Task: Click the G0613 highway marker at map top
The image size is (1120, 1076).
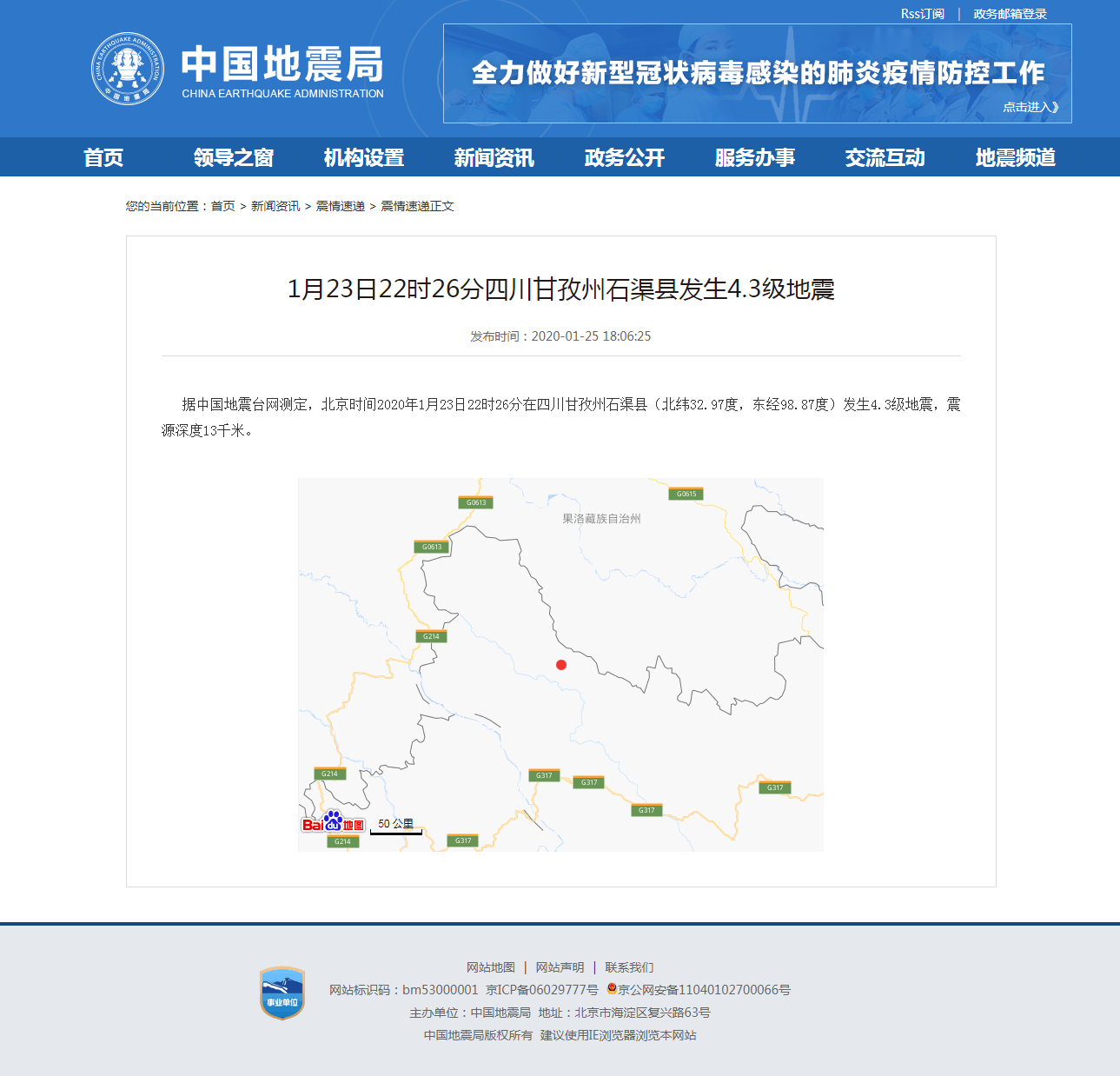Action: point(476,502)
